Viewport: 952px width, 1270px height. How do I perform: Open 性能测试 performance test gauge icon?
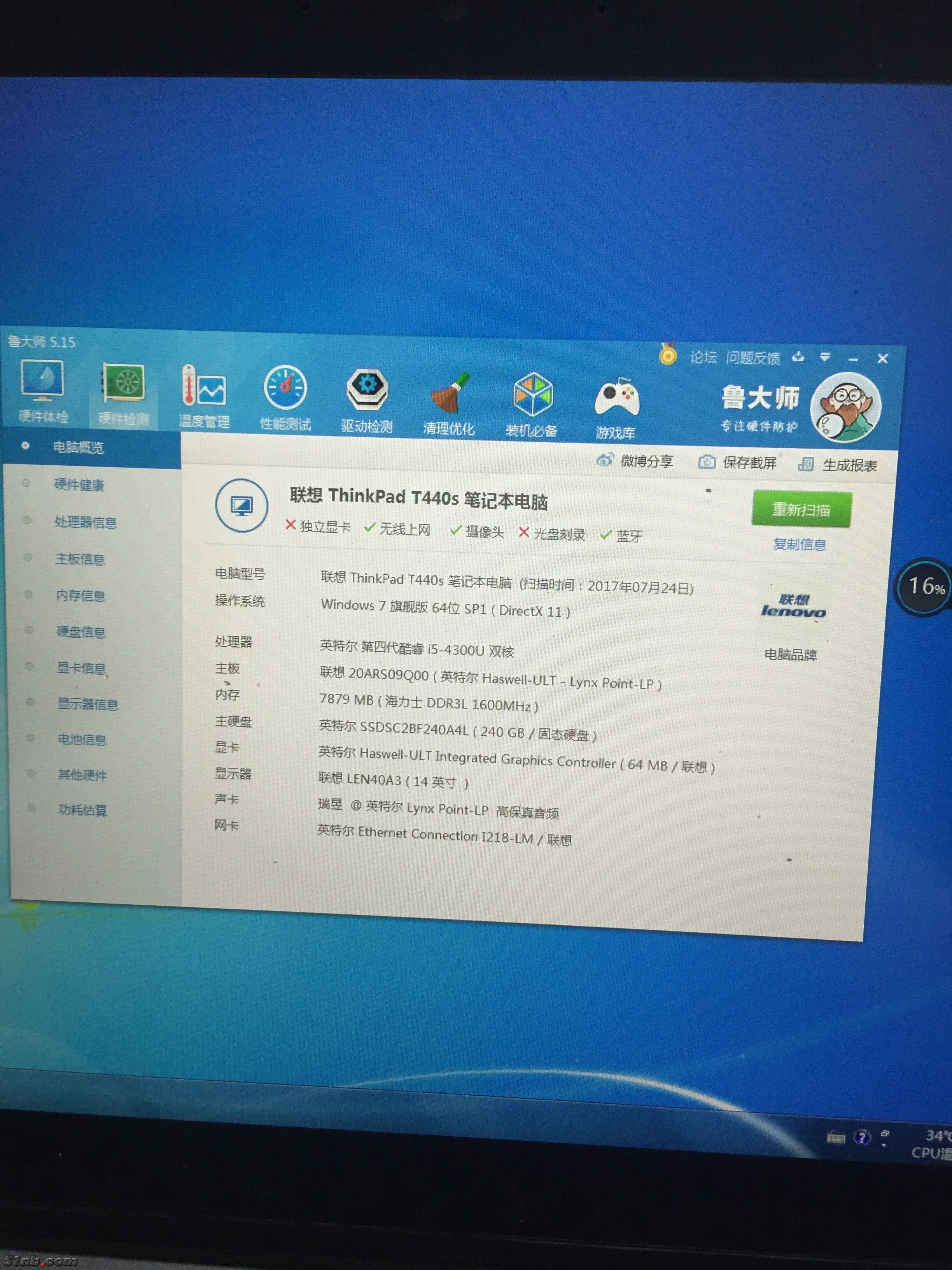pyautogui.click(x=285, y=398)
